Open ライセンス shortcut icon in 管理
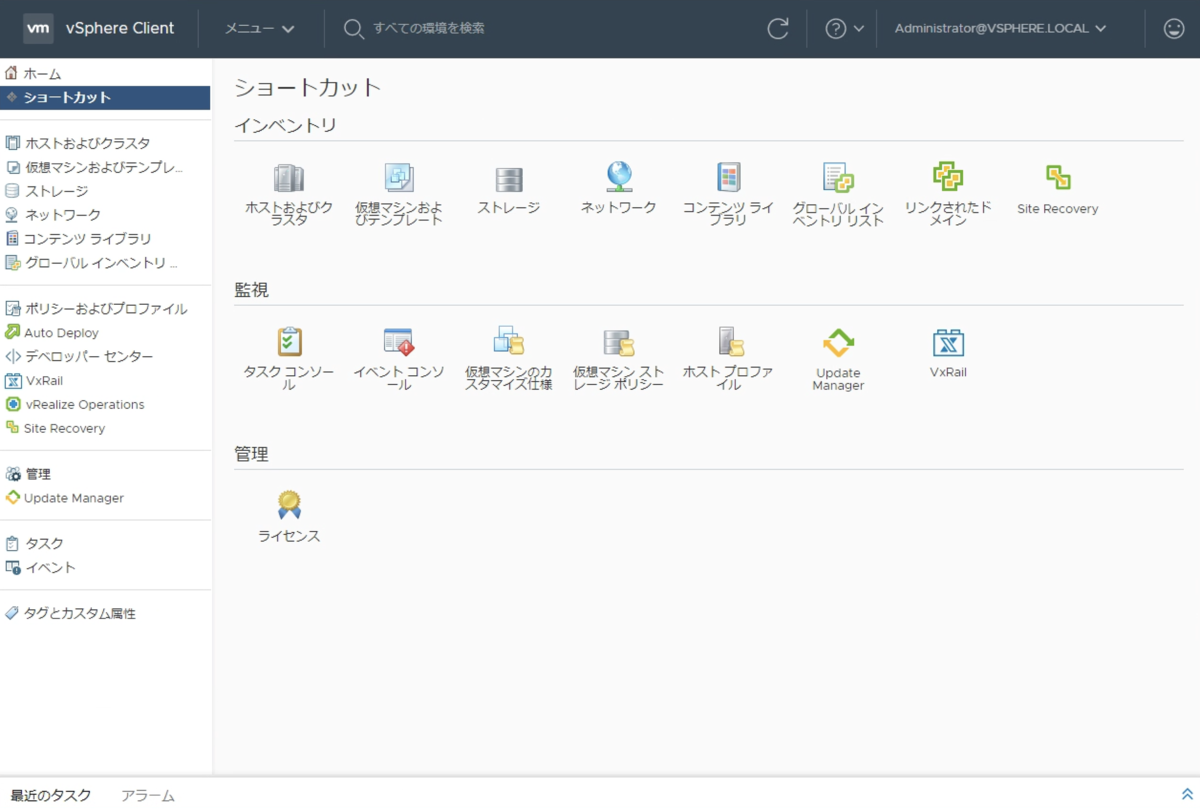 click(289, 505)
